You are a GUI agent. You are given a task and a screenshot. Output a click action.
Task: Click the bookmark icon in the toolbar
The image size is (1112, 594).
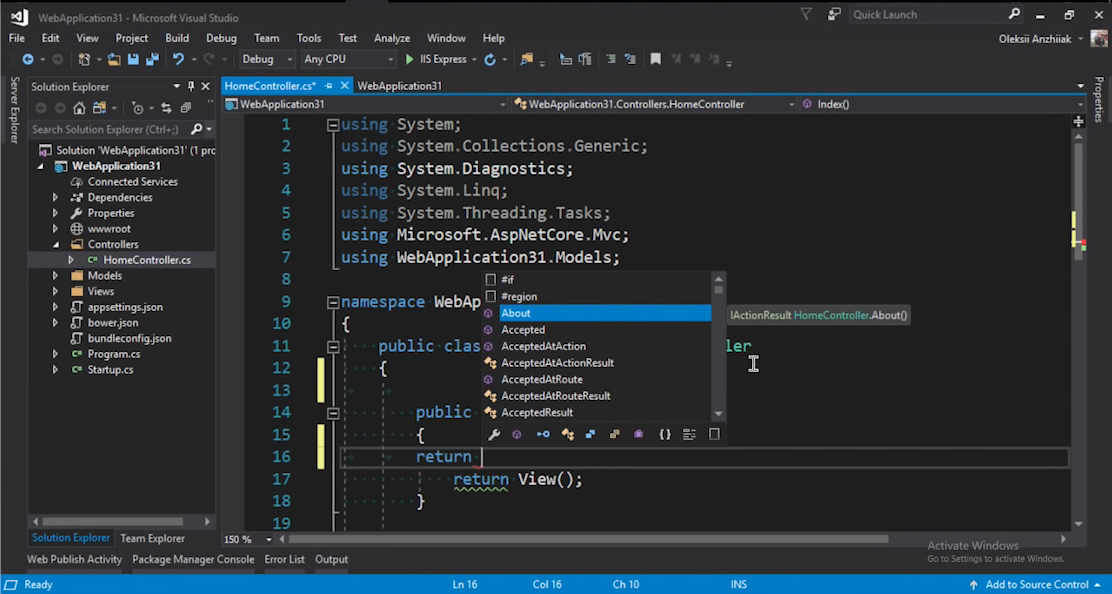click(x=656, y=60)
